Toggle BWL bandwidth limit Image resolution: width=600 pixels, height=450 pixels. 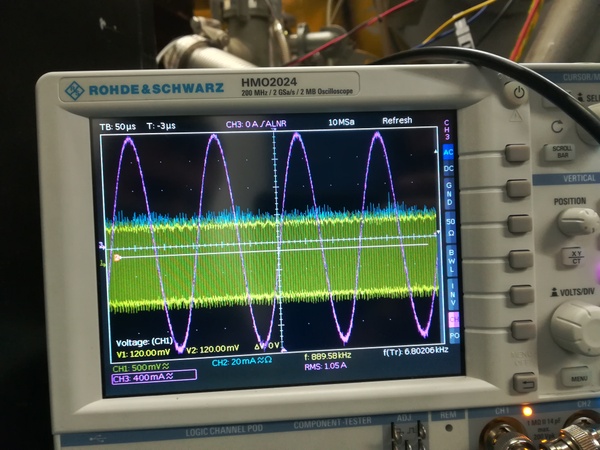(x=452, y=261)
